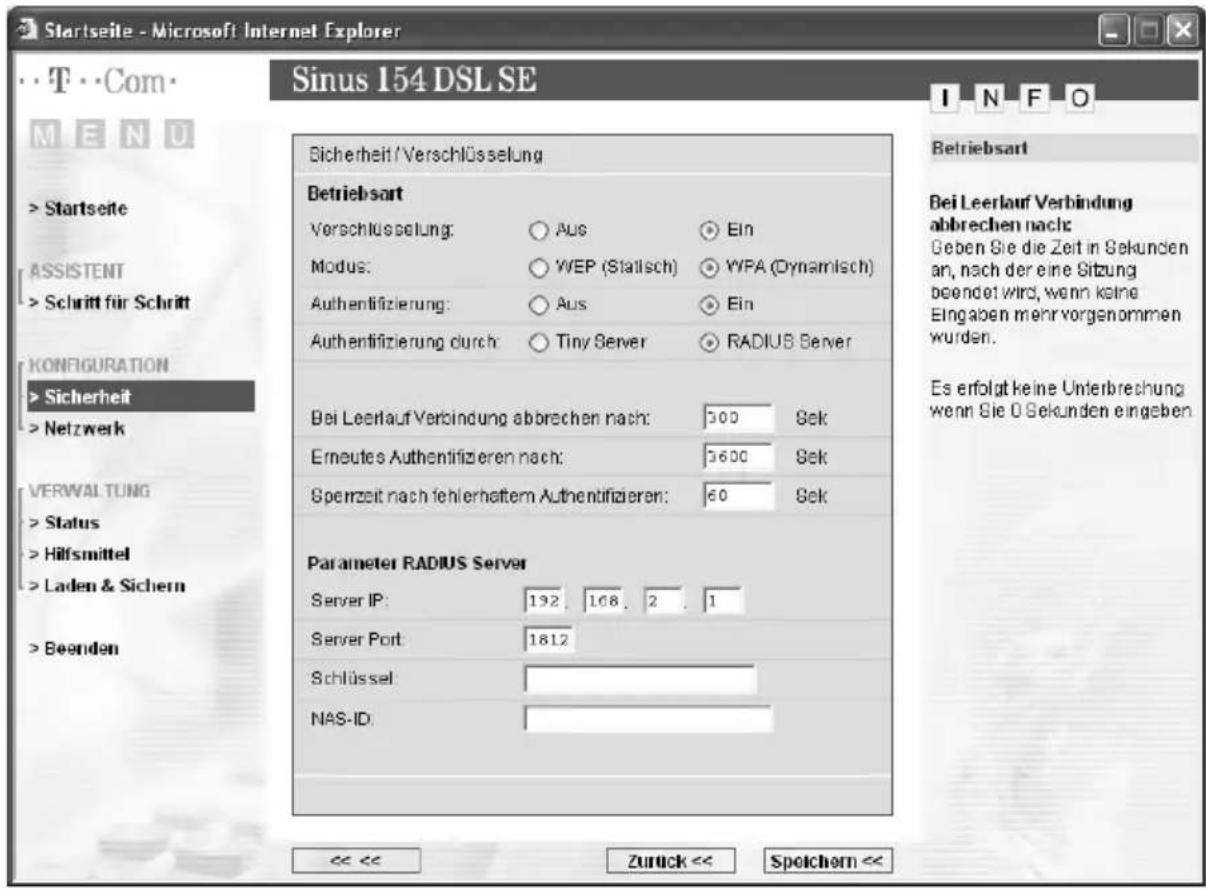Focus the NAS-ID input field
Screen dimensions: 1206x890
point(648,719)
